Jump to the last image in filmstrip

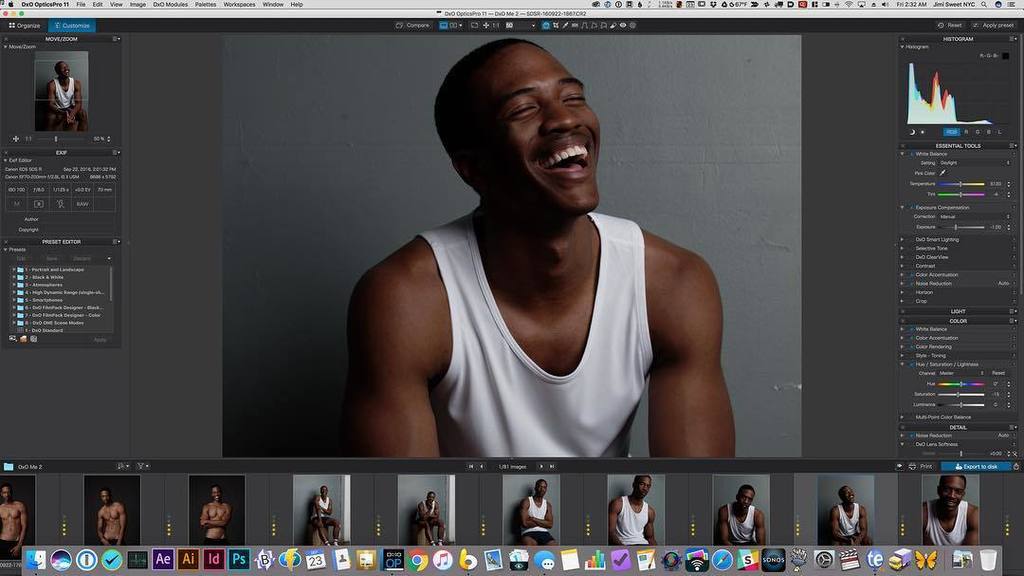point(552,466)
